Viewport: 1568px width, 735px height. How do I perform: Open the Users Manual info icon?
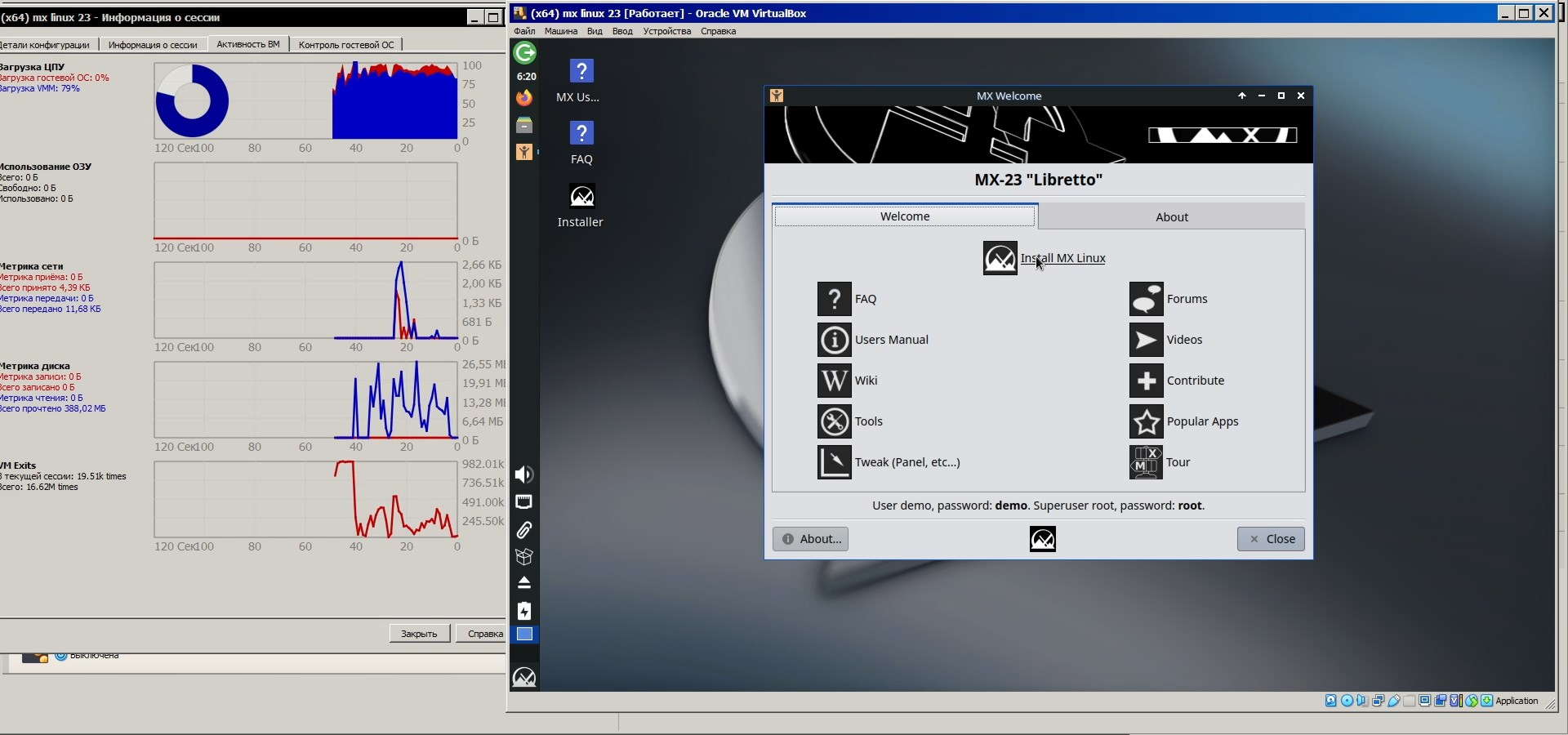(x=834, y=340)
